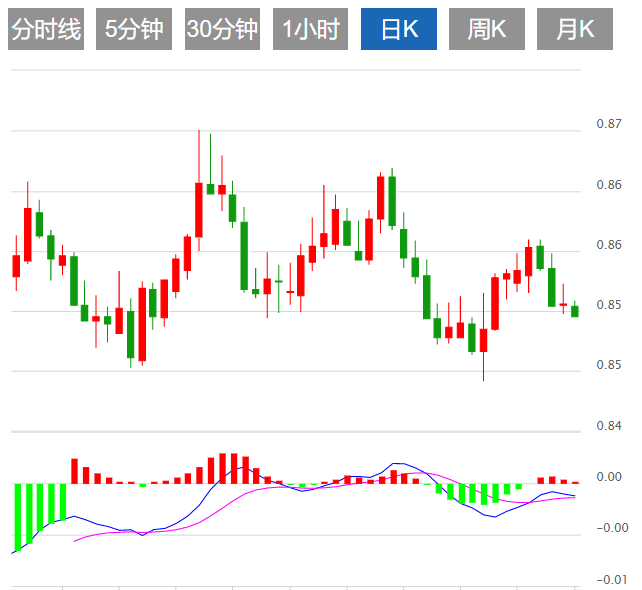Select the 30分钟 interval tab
Viewport: 642px width, 590px height.
pyautogui.click(x=222, y=29)
